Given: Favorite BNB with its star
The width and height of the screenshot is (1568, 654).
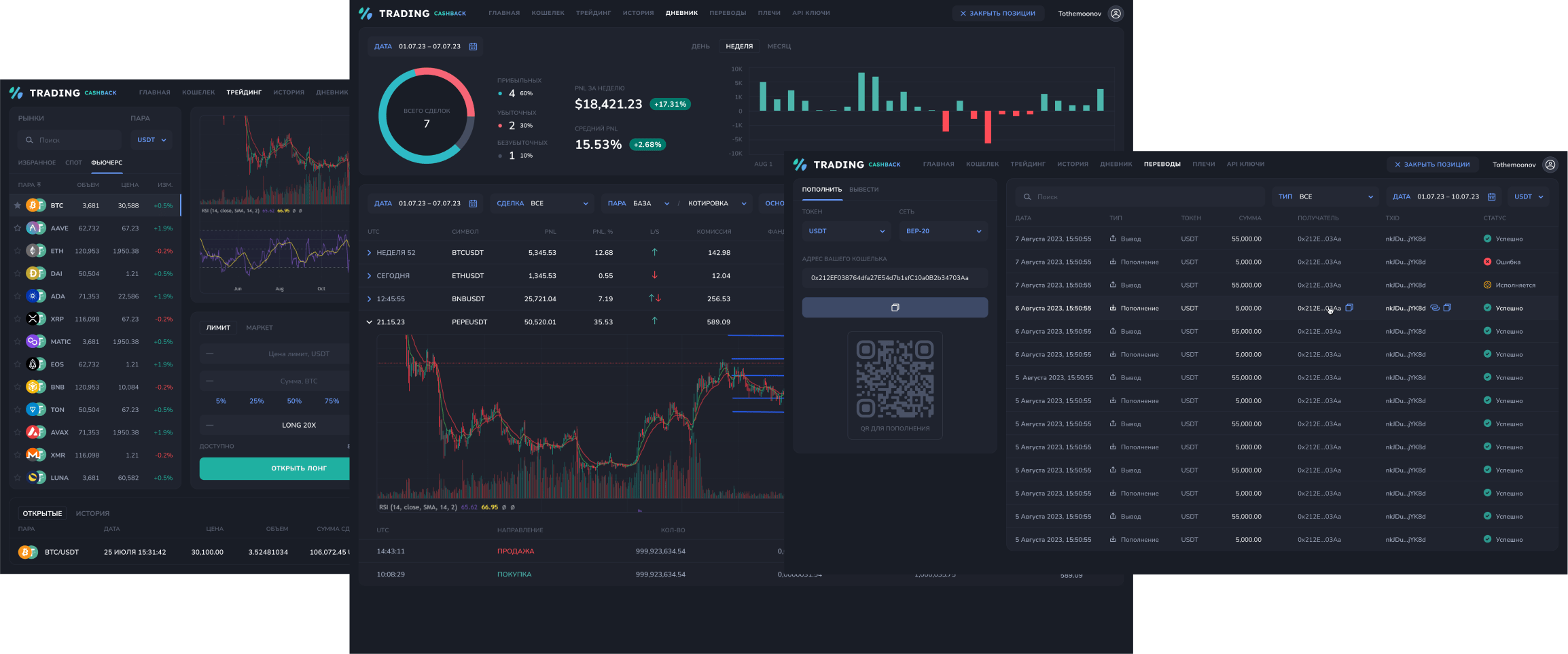Looking at the screenshot, I should coord(18,387).
